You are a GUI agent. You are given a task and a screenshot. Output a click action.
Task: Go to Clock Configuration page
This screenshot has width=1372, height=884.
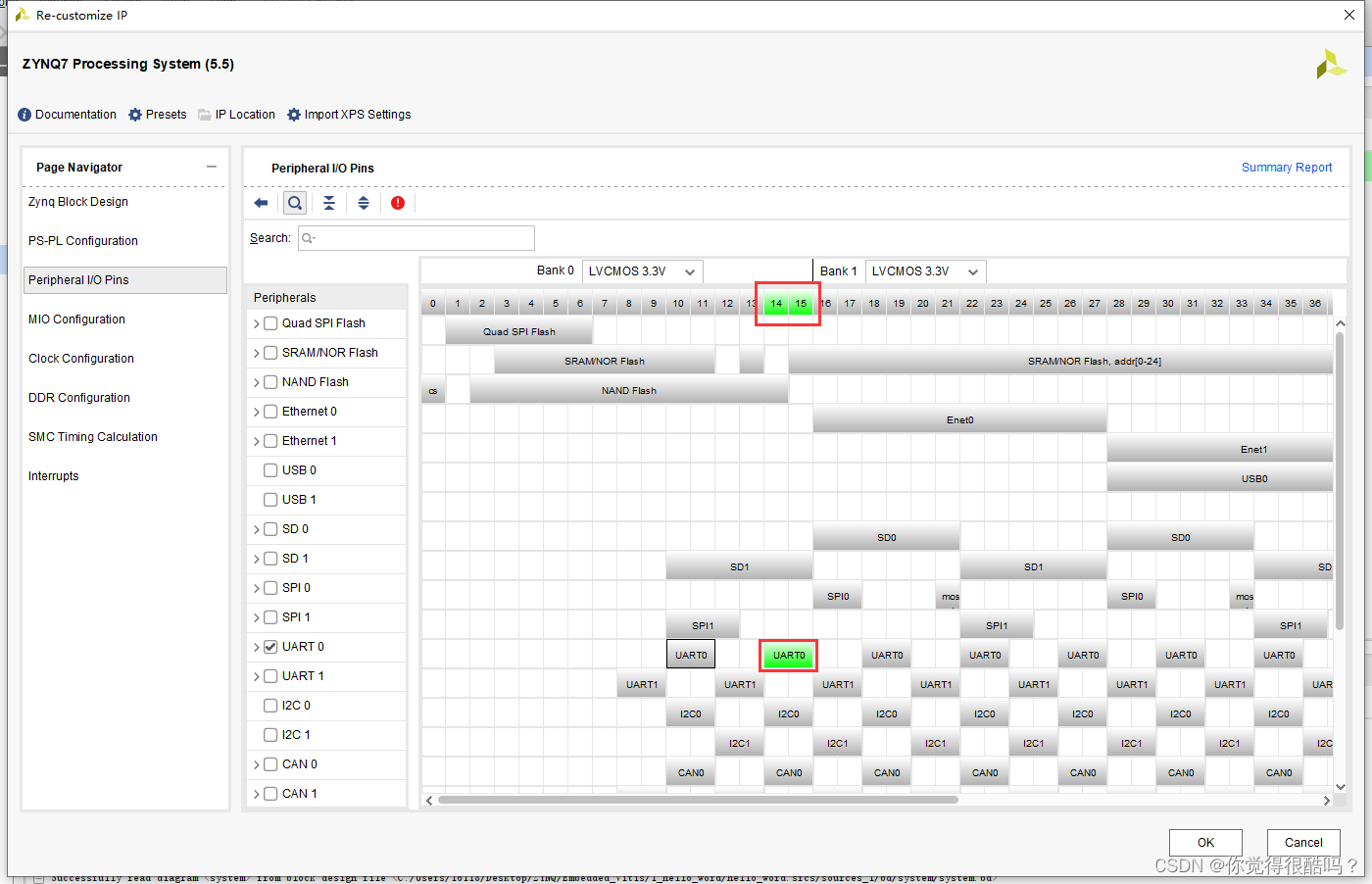pyautogui.click(x=81, y=359)
